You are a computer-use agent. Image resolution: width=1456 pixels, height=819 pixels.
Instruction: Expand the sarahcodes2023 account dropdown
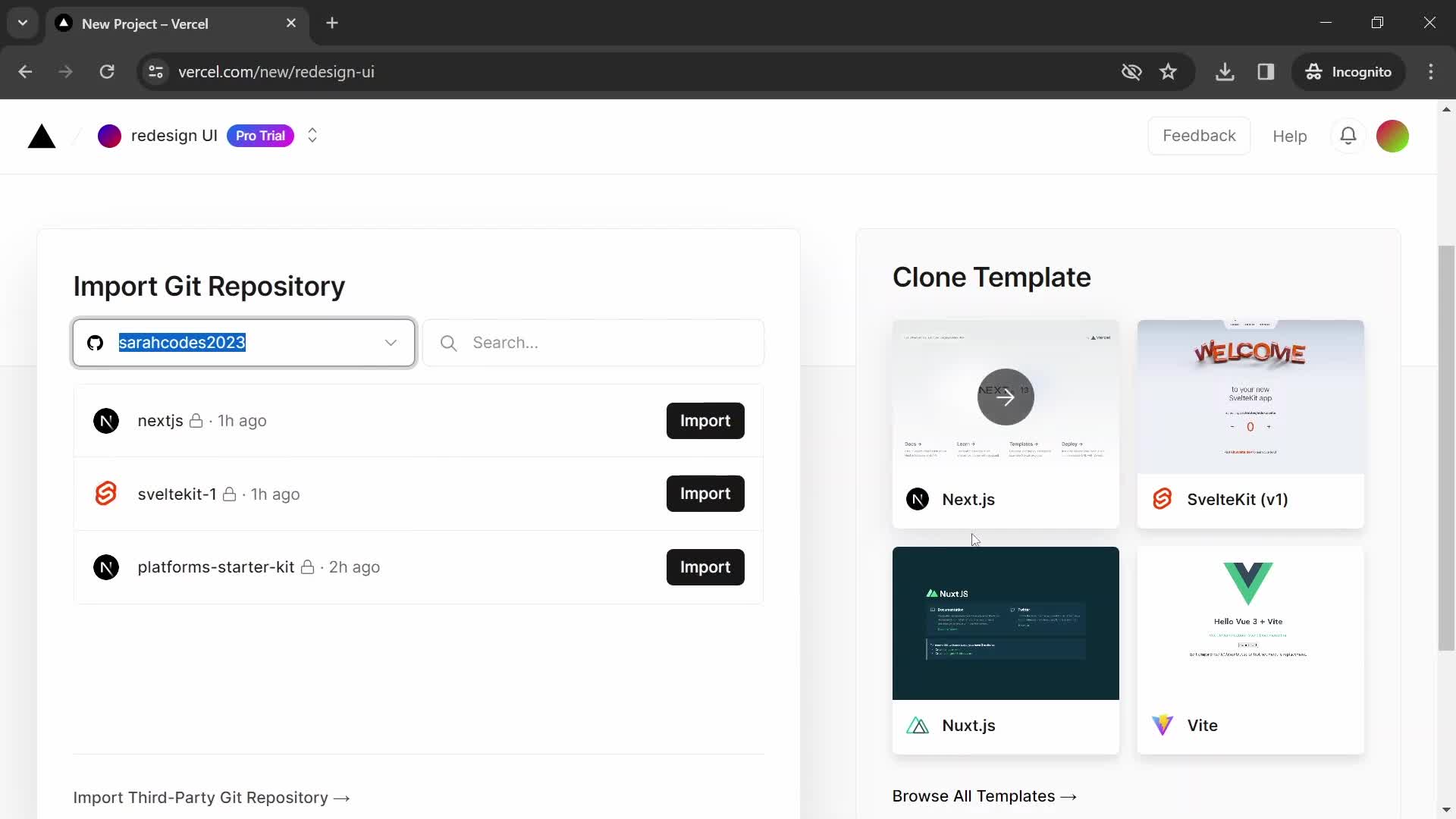click(391, 342)
